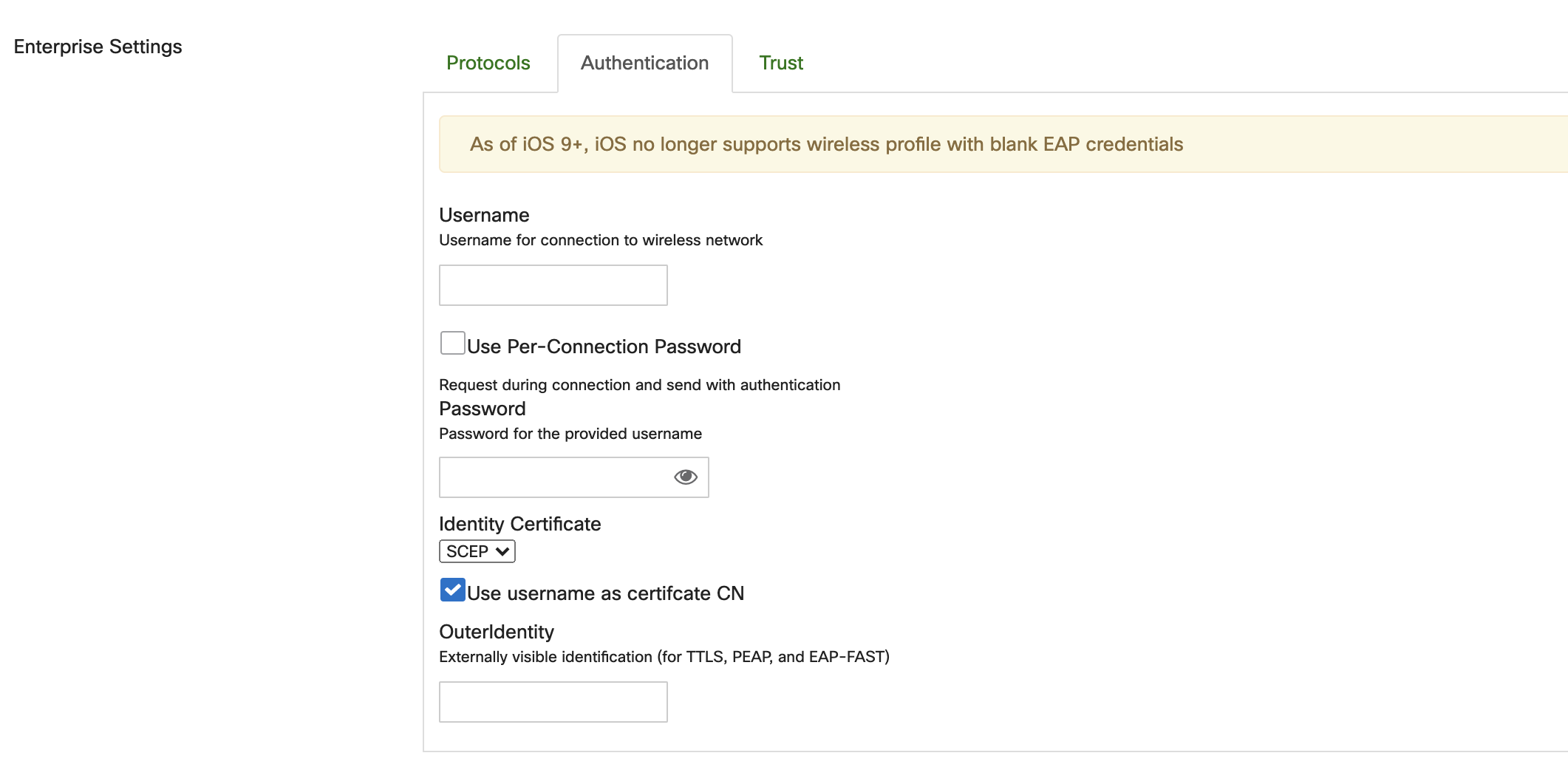Click the 'Request during connection' description text
The image size is (1568, 767).
point(639,385)
